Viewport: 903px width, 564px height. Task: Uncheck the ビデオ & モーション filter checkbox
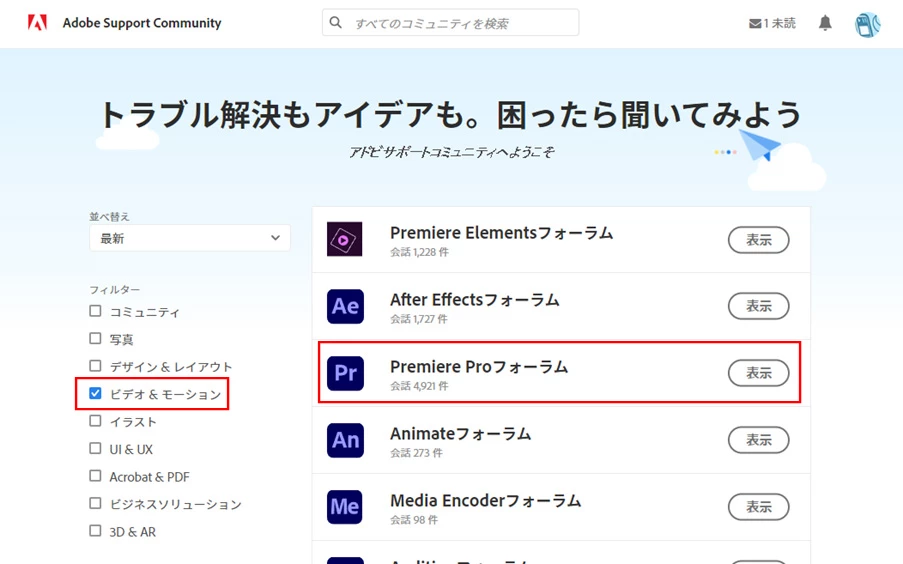96,393
